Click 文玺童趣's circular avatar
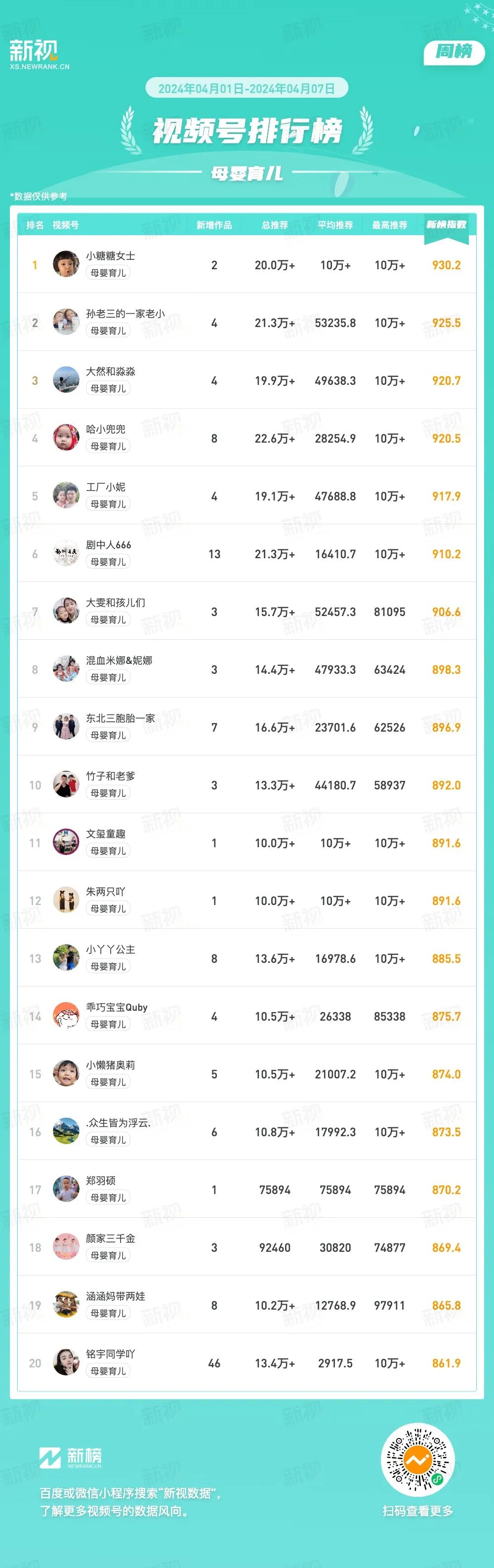 pos(66,842)
